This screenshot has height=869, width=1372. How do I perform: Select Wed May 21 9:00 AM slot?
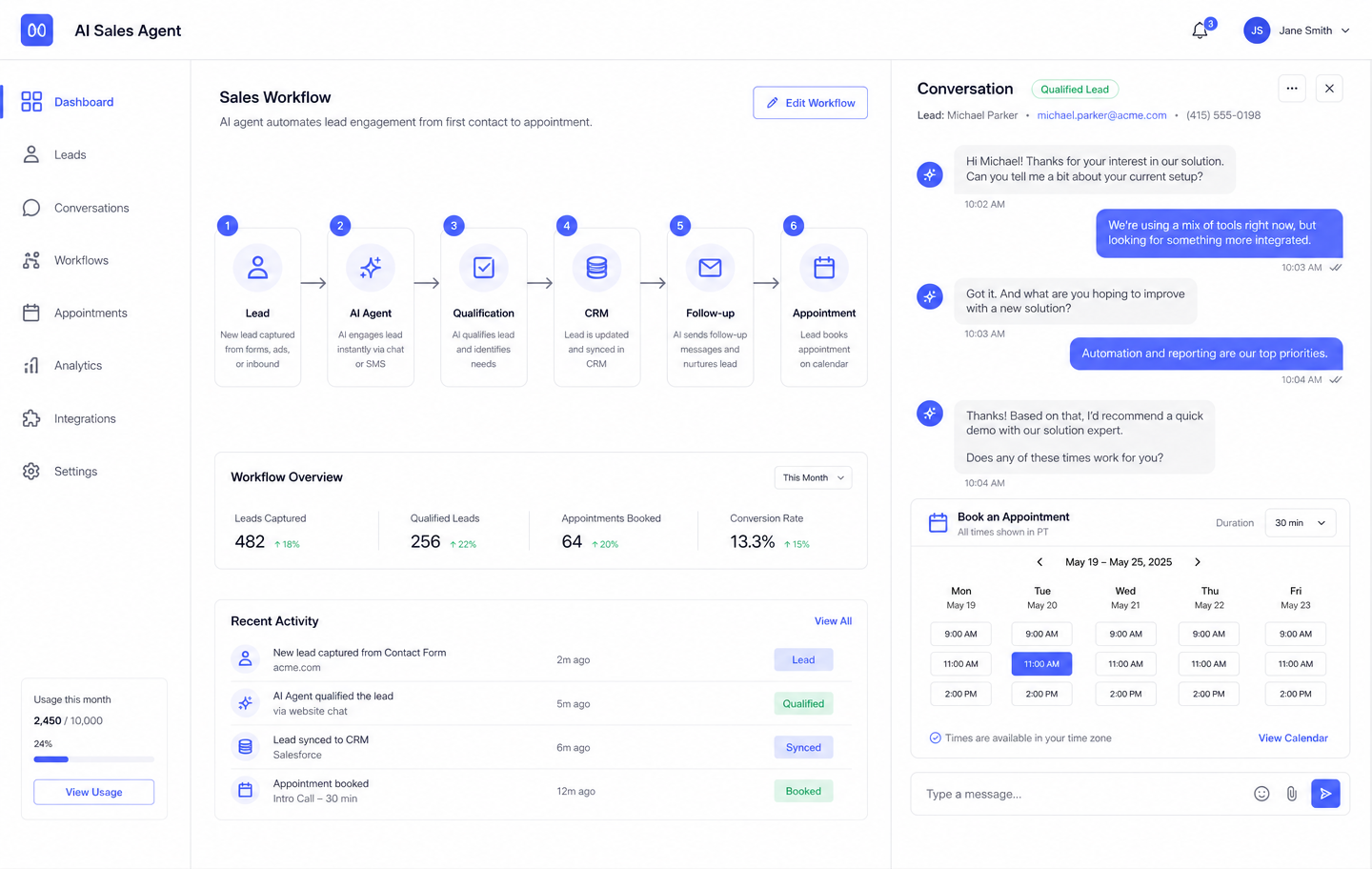(1125, 634)
